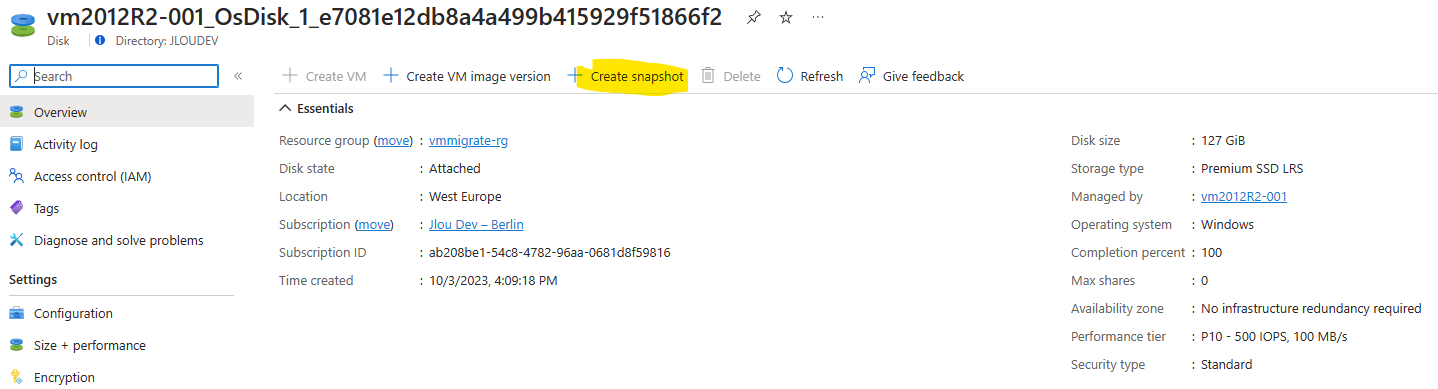This screenshot has width=1438, height=389.
Task: Click the Create snapshot button
Action: 626,76
